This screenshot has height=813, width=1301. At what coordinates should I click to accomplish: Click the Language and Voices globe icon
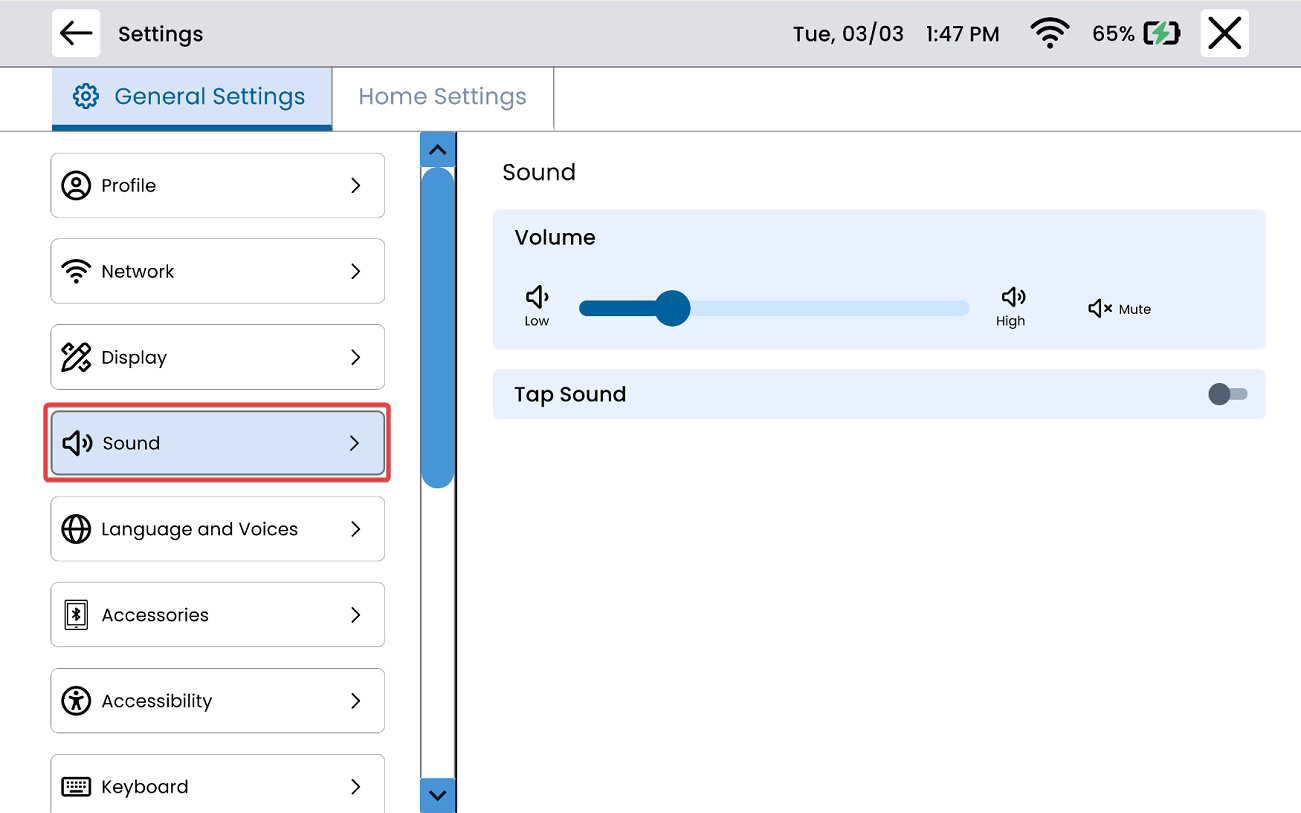click(76, 529)
